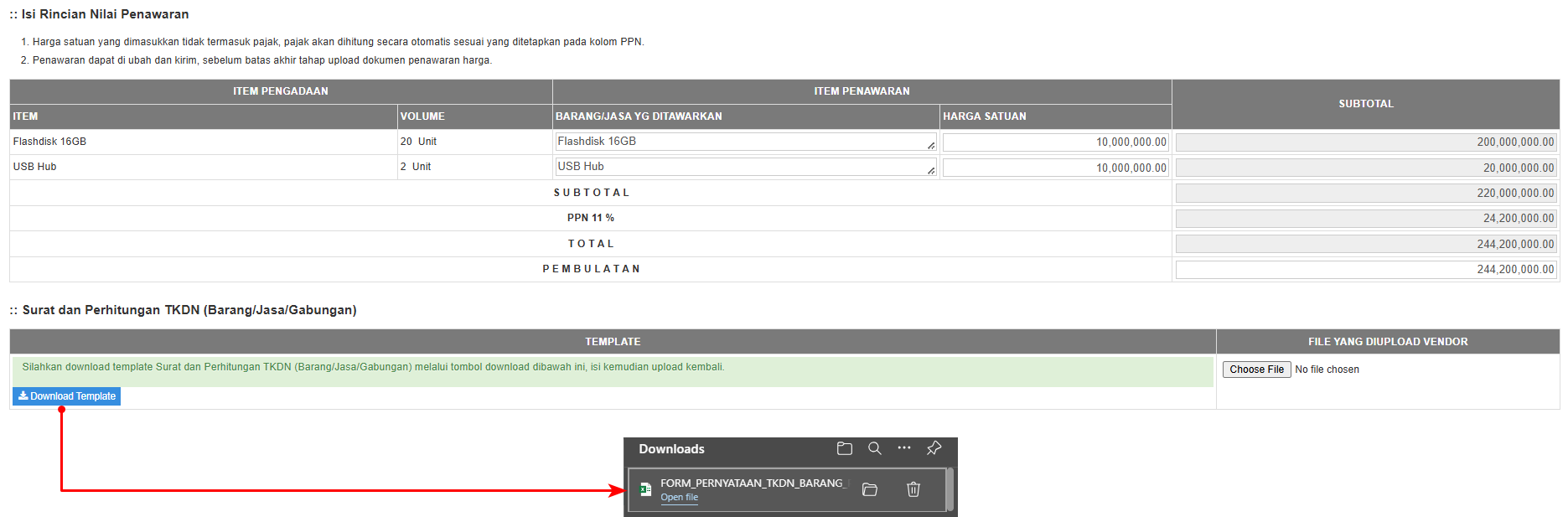Click the Downloads panel scrollbar
Screen dimensions: 1568x517
[950, 489]
